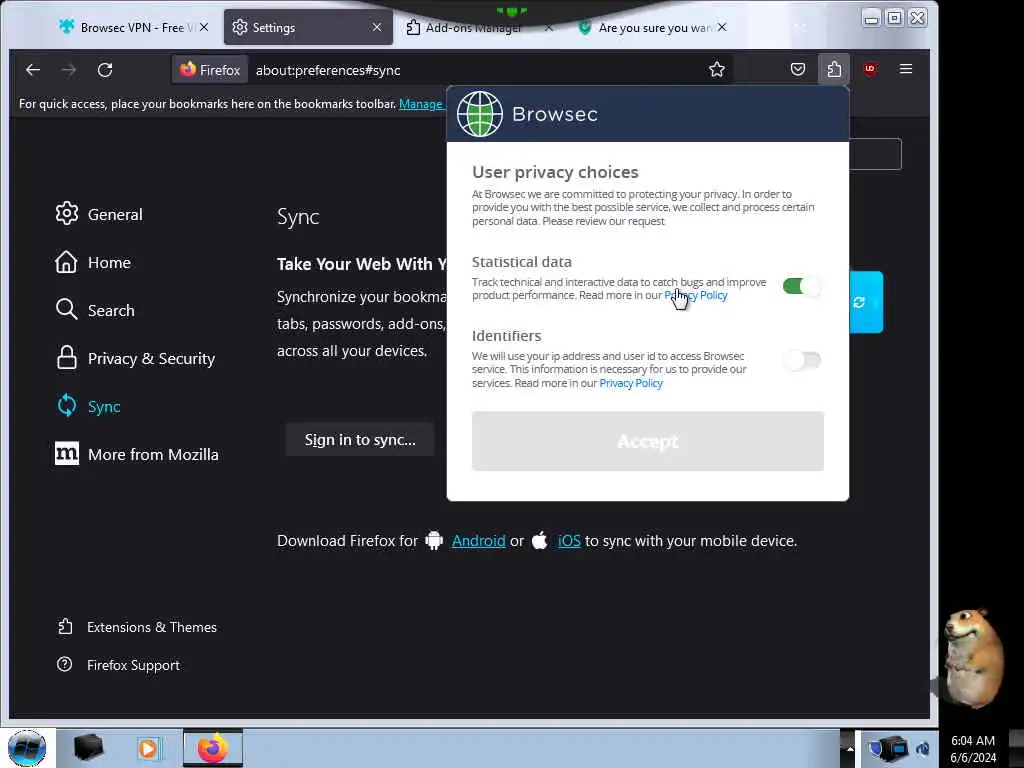Open Privacy Policy link under Identifiers

(x=631, y=383)
